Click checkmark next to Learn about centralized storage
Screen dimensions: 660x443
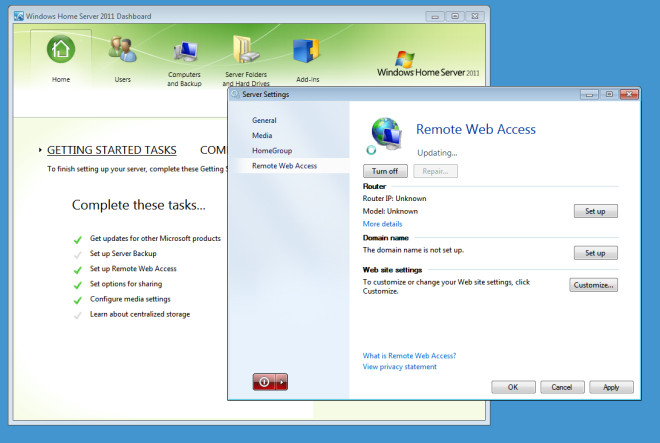click(78, 315)
